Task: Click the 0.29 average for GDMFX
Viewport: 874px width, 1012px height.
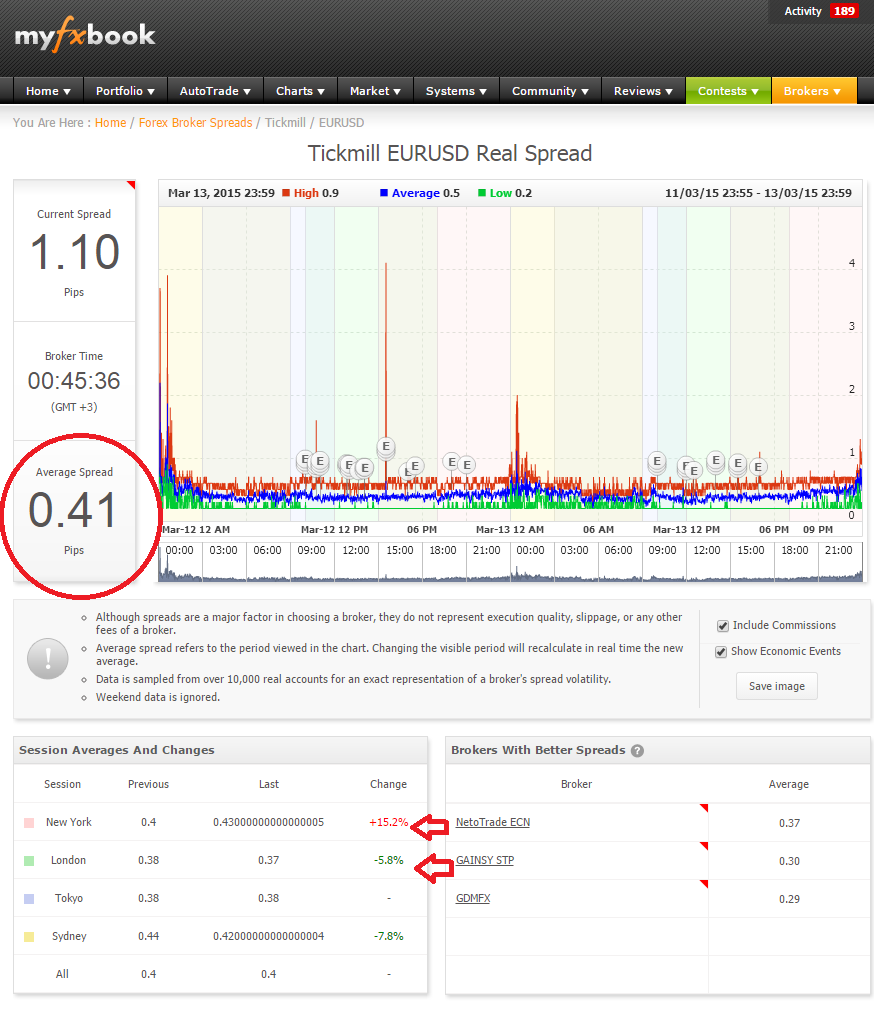Action: 789,899
